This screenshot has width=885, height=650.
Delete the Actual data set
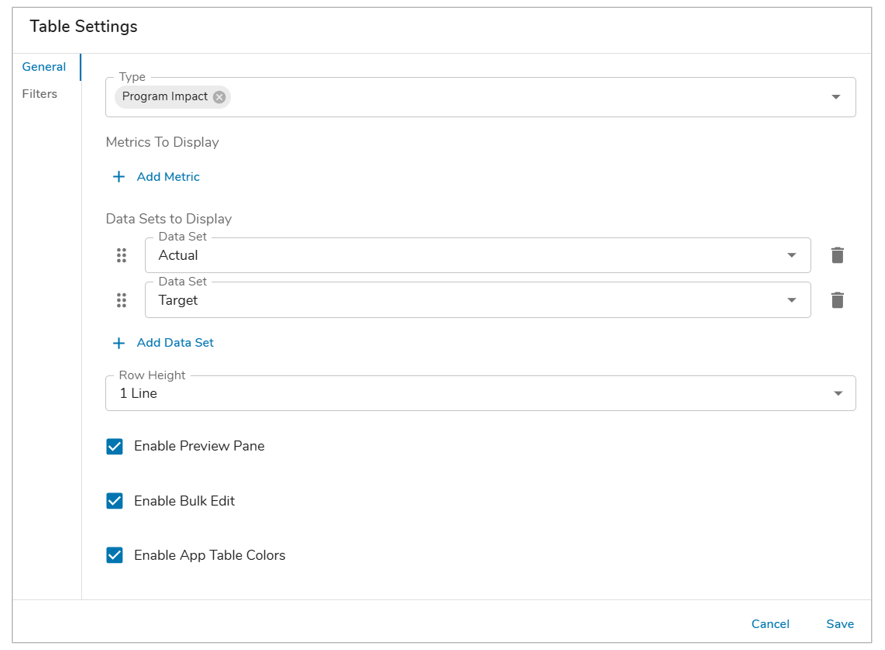click(x=837, y=255)
